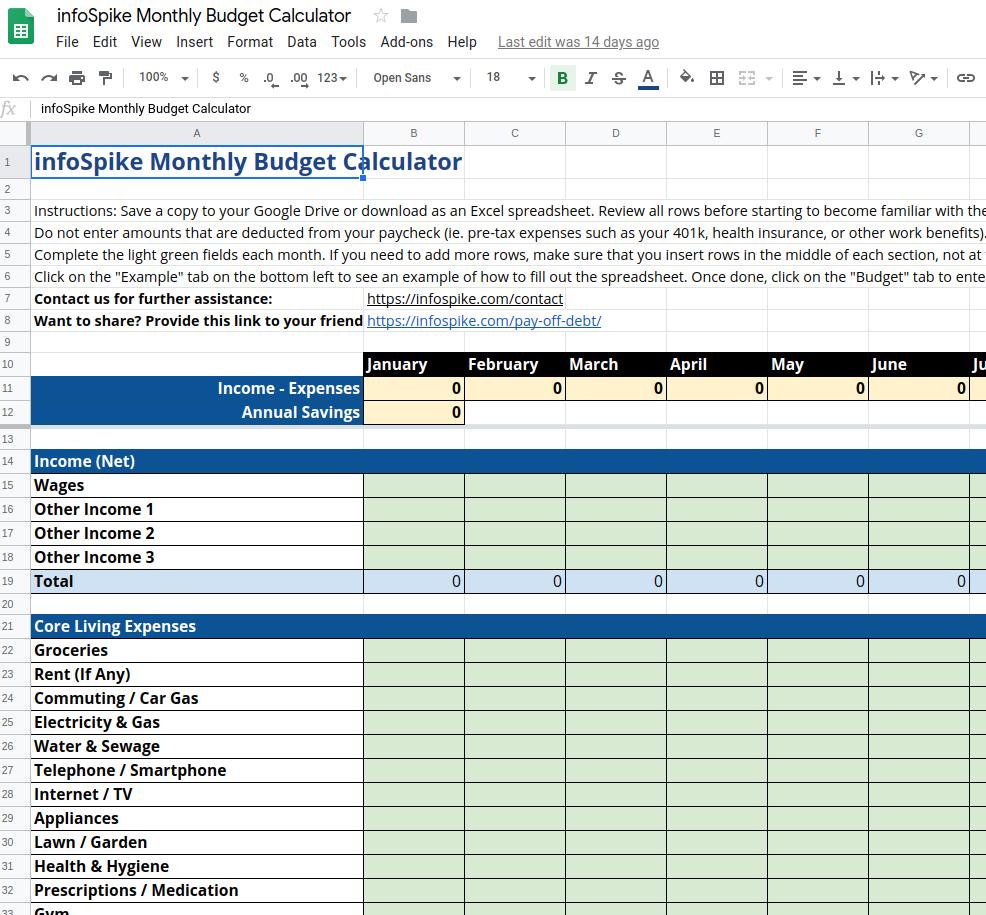Select the 'Telephone / Smartphone' cell

[x=197, y=770]
